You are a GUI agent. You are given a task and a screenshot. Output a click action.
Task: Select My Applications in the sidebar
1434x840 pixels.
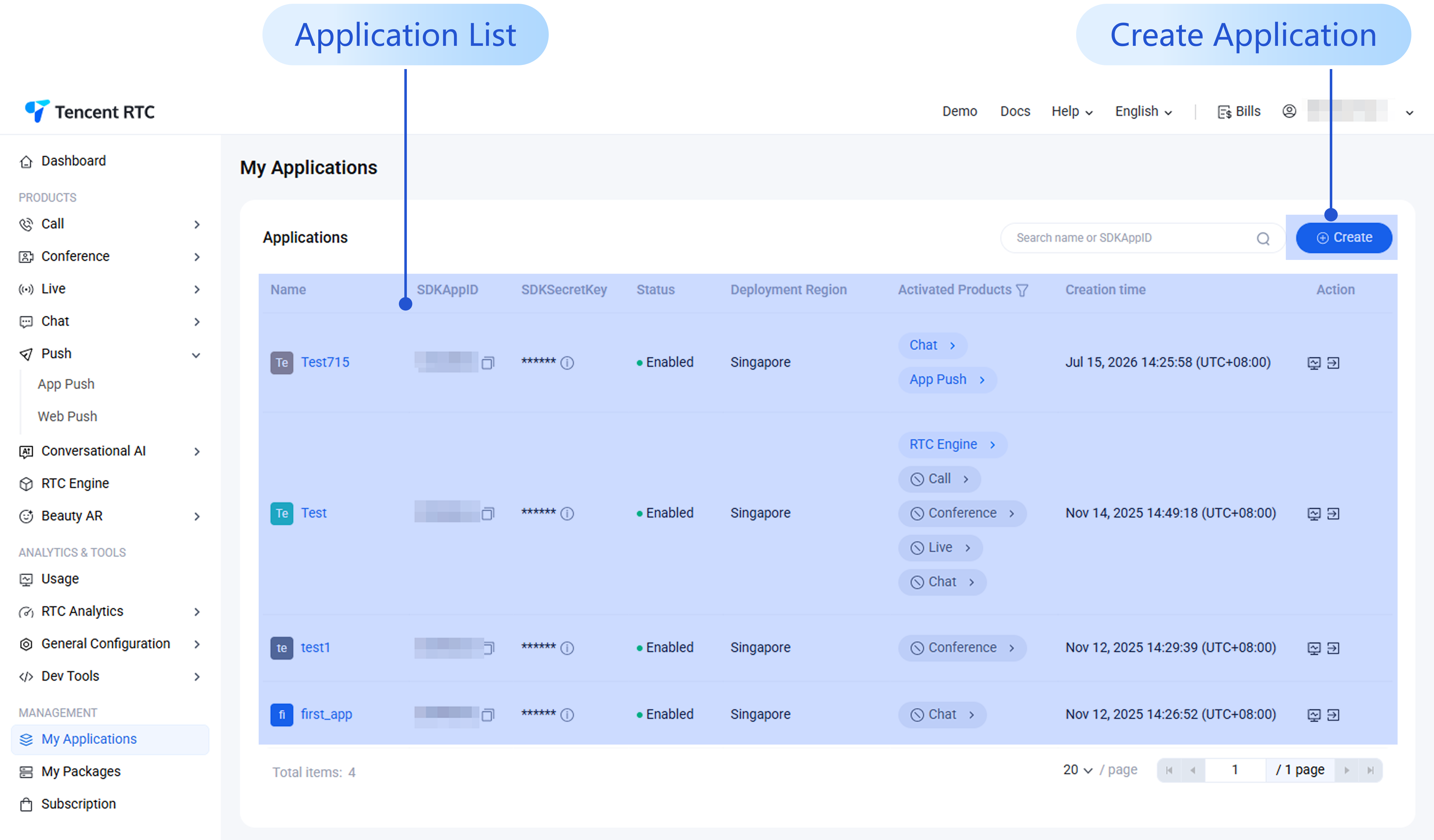click(x=110, y=740)
